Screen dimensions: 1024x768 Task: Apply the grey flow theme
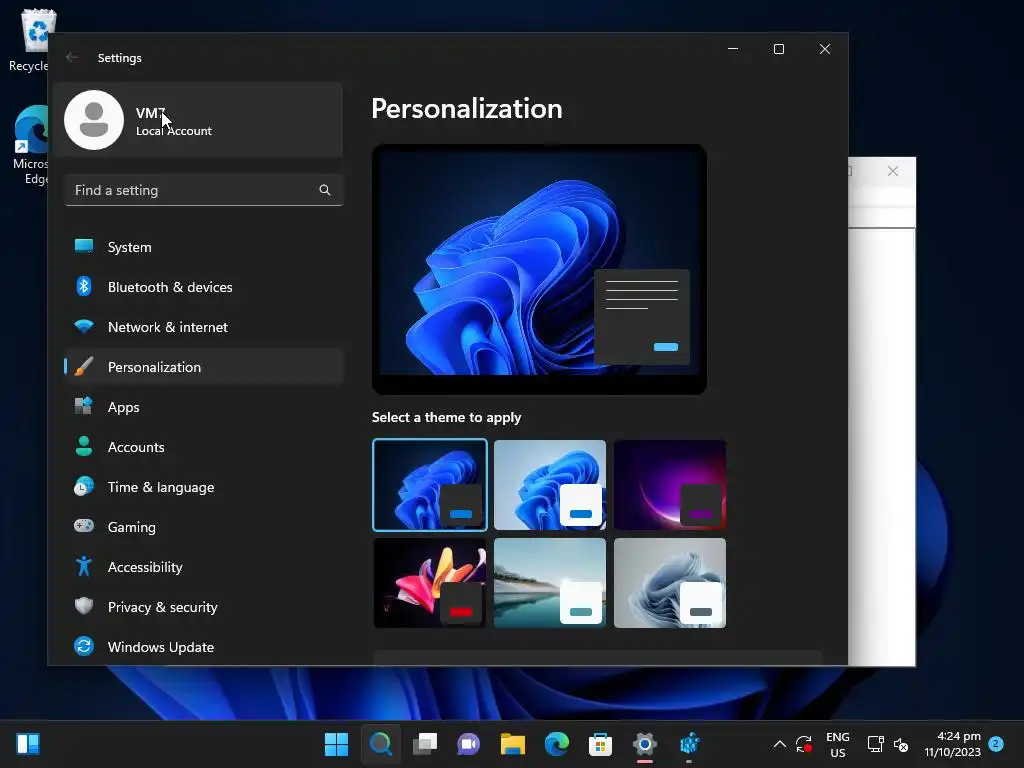pos(670,583)
